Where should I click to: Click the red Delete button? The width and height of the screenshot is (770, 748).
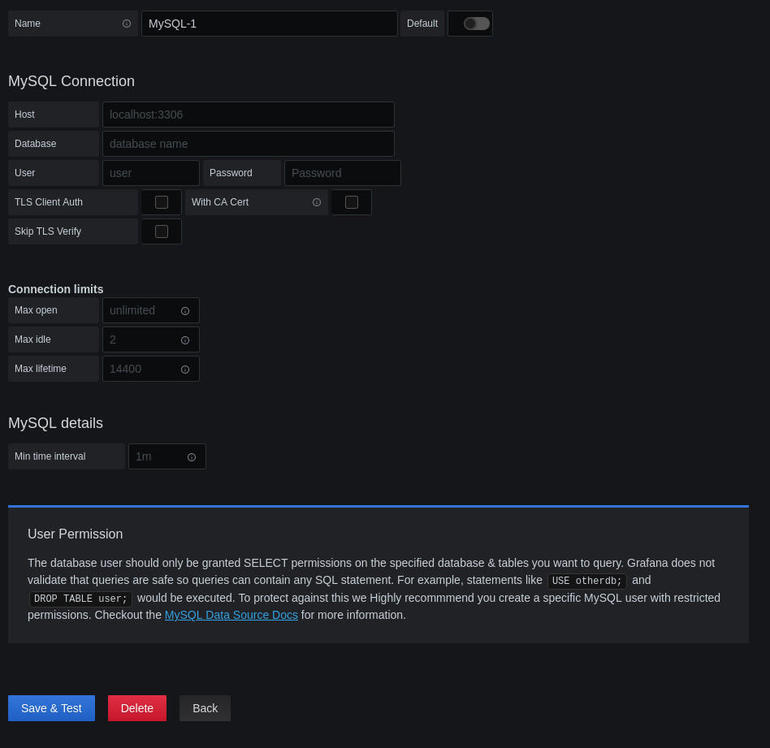137,708
